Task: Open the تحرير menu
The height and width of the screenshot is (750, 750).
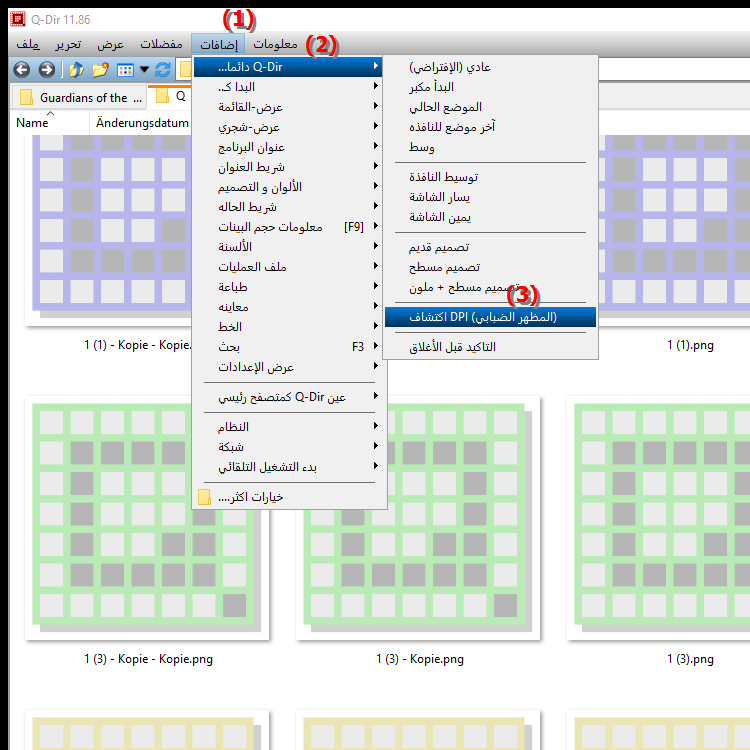Action: 68,44
